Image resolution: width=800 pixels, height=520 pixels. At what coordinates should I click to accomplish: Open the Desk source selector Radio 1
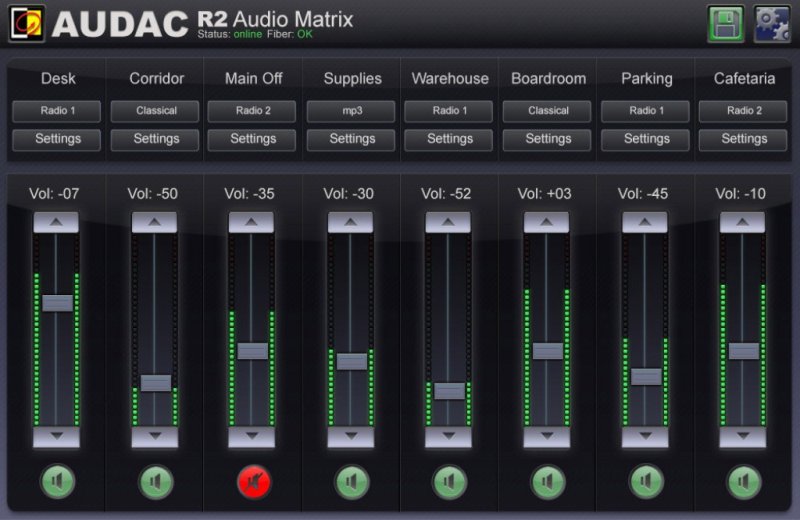pyautogui.click(x=57, y=111)
